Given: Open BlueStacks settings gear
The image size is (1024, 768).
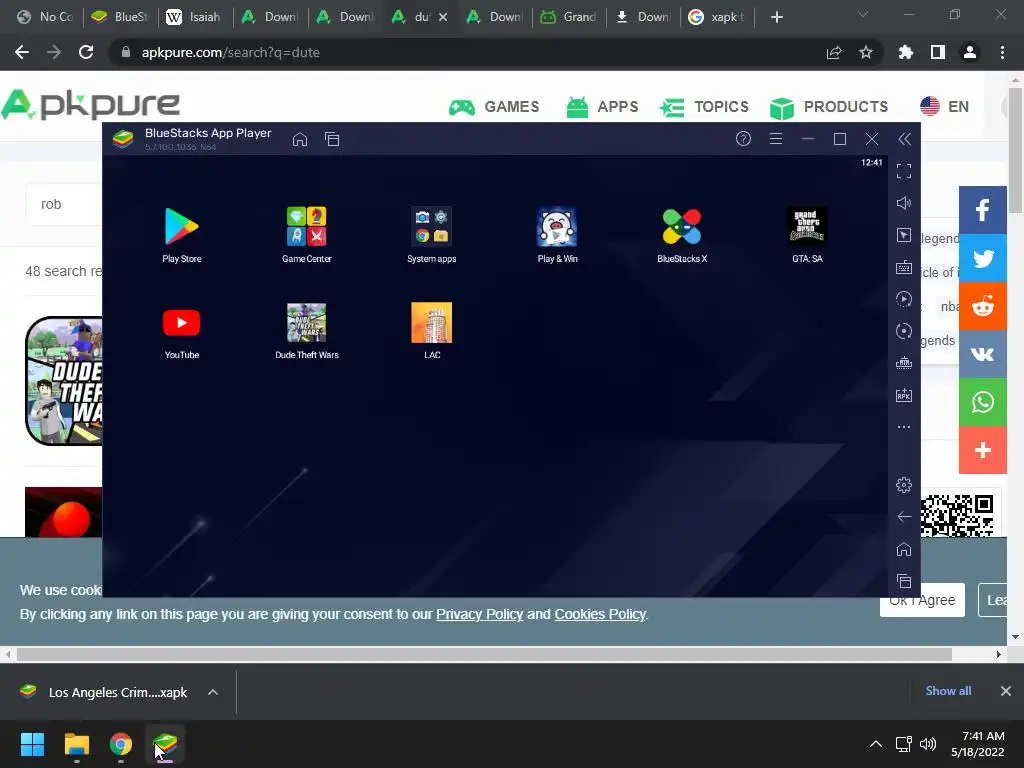Looking at the screenshot, I should tap(904, 485).
